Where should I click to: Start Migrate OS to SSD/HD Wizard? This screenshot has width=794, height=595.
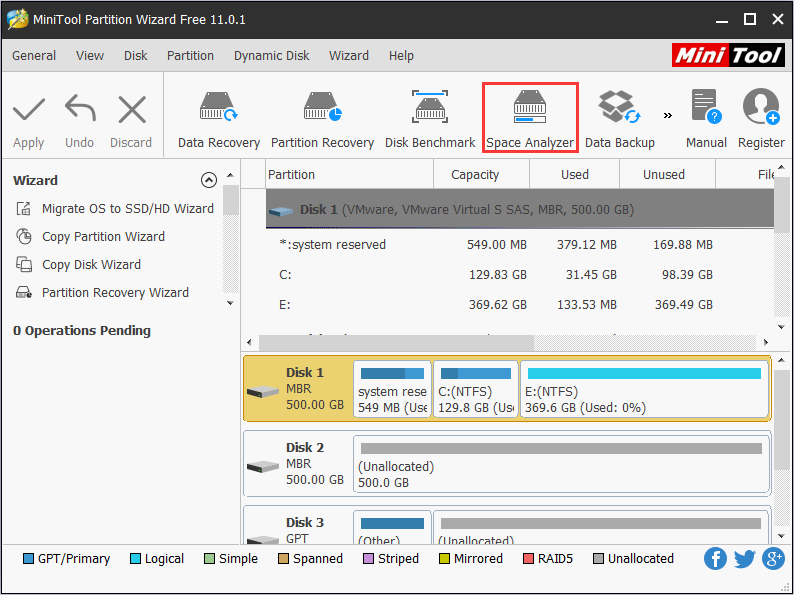tap(115, 209)
